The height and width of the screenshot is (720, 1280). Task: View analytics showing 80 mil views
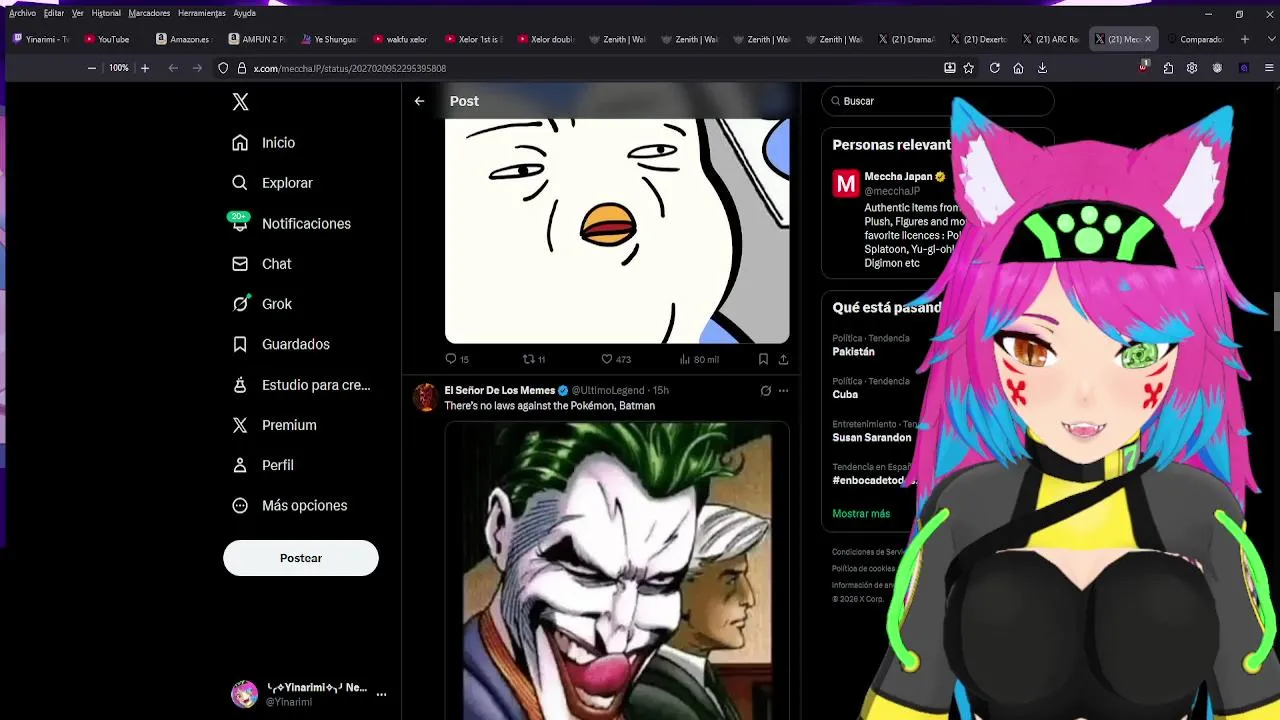coord(699,359)
